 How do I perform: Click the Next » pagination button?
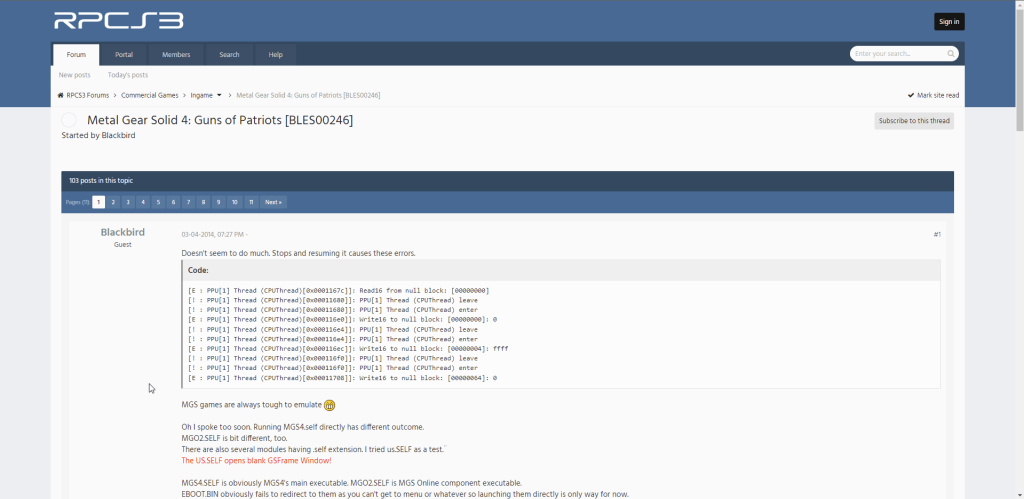click(273, 202)
